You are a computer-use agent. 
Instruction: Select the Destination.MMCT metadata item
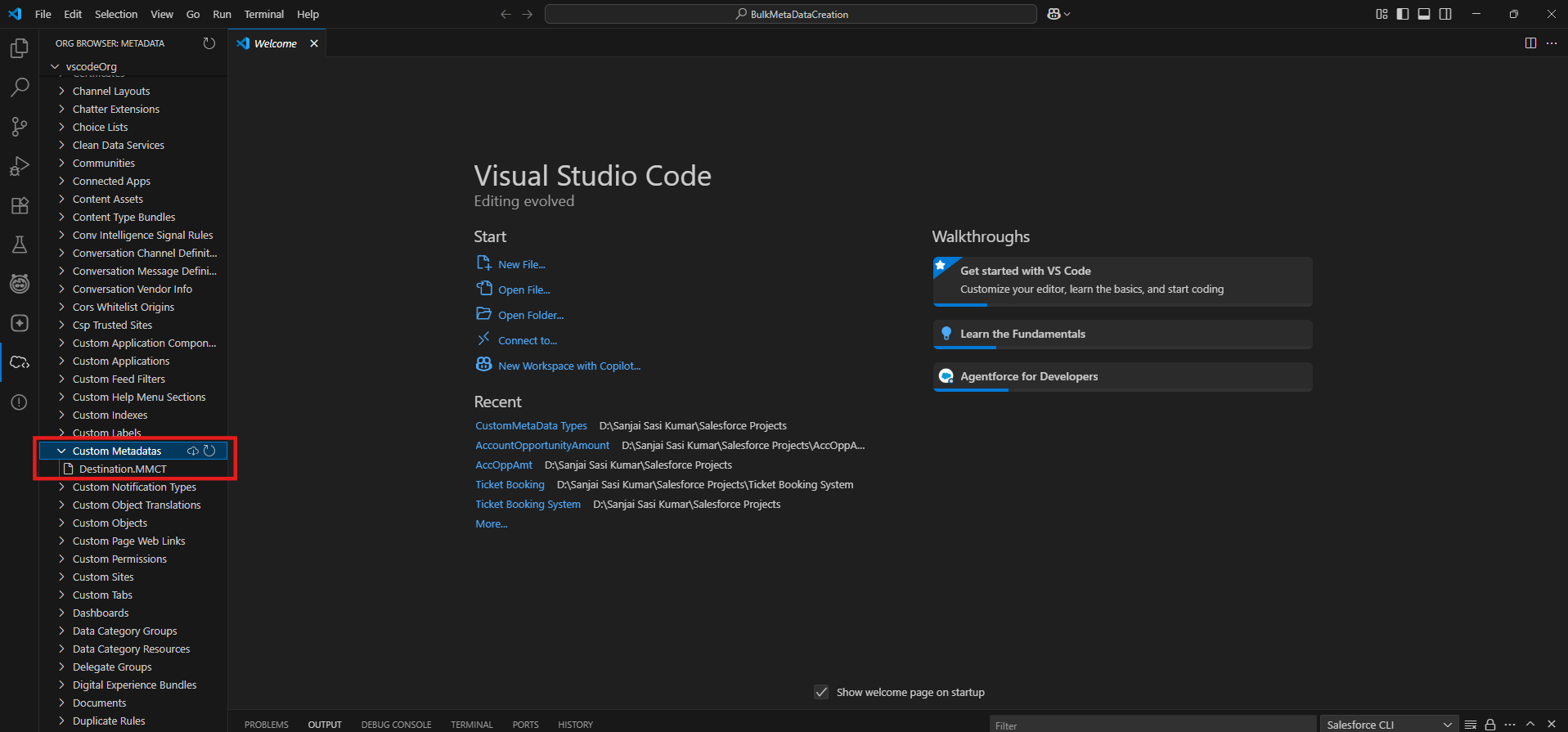click(123, 469)
